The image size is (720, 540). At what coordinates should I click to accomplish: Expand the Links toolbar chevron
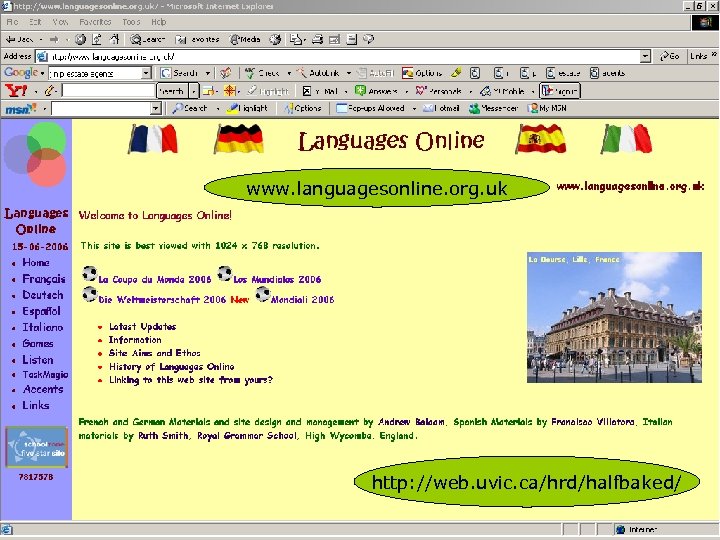714,55
